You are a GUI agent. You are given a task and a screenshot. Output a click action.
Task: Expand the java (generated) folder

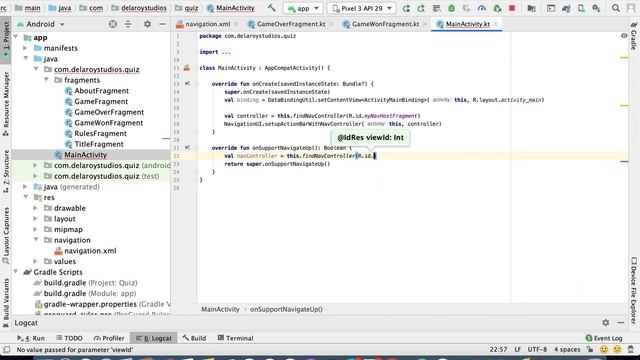[25, 187]
